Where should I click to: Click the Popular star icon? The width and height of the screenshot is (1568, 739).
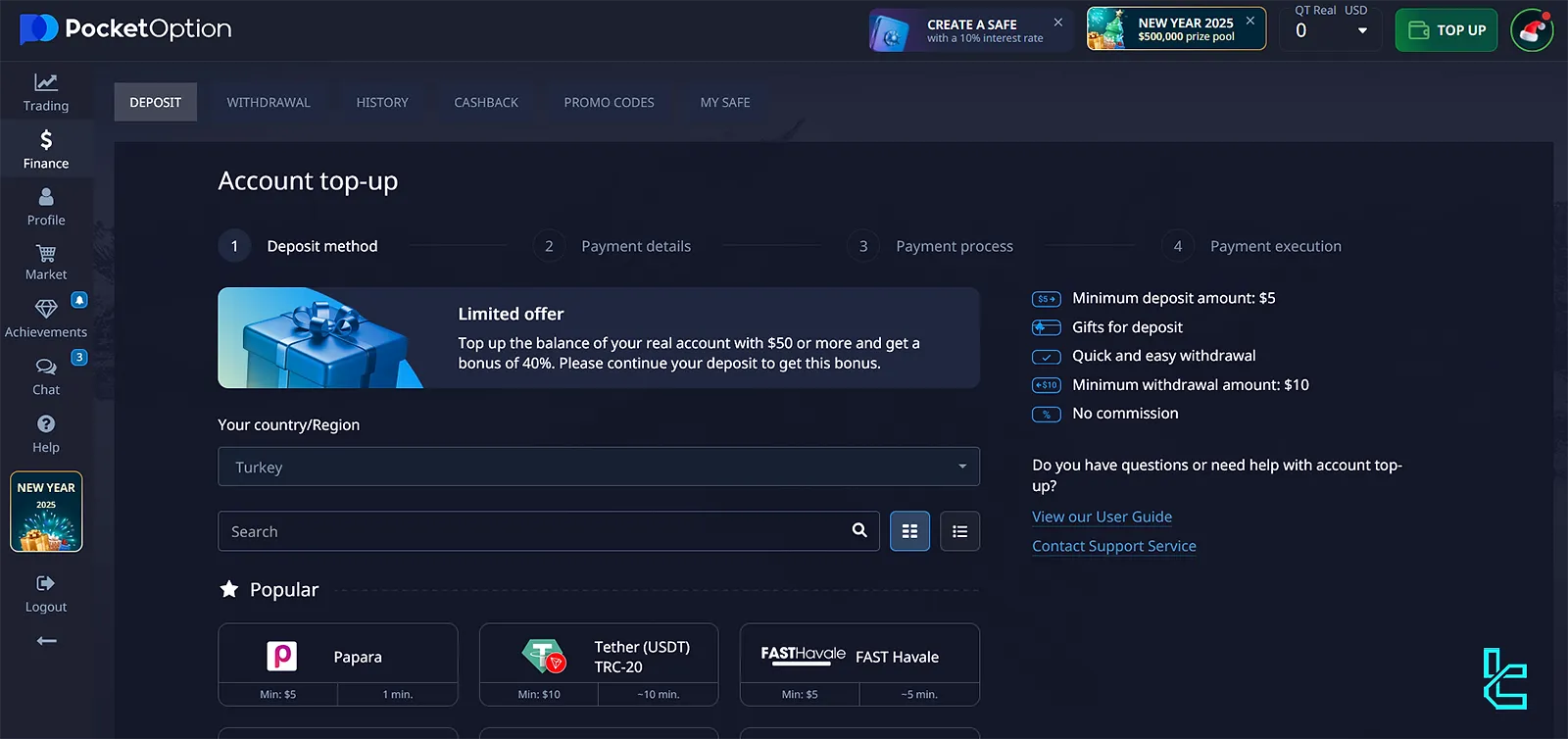coord(229,589)
